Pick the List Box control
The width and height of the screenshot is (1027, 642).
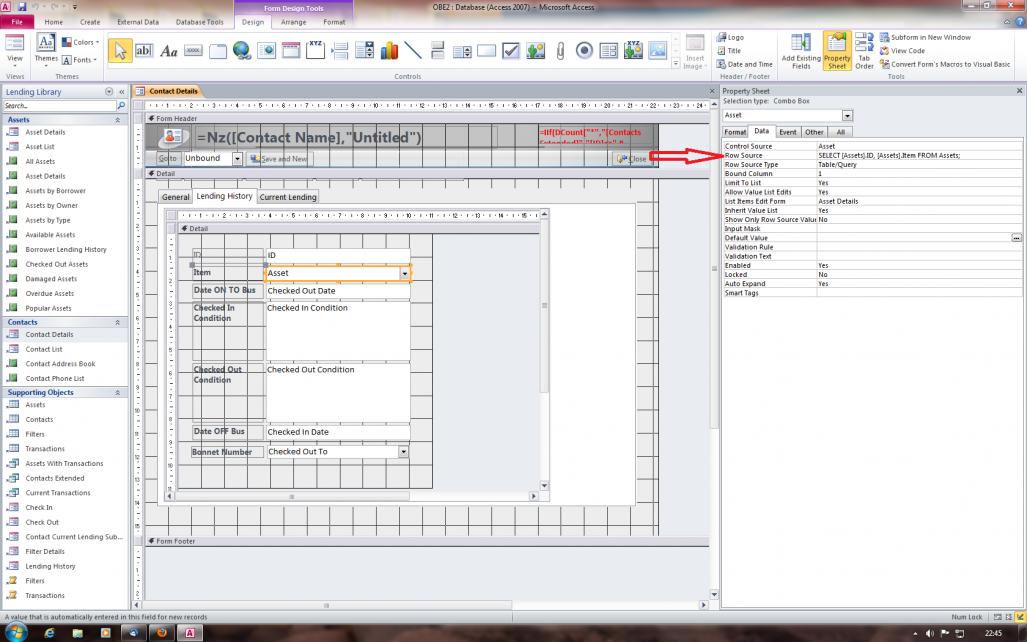tap(462, 50)
